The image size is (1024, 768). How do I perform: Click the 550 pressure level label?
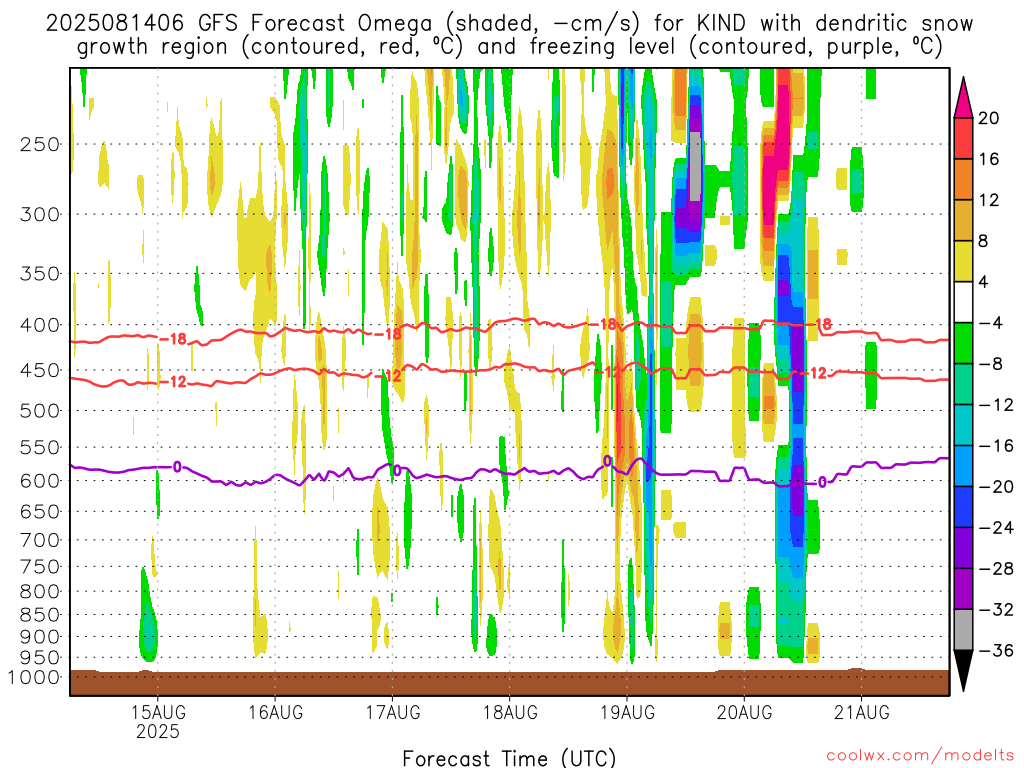click(x=40, y=447)
